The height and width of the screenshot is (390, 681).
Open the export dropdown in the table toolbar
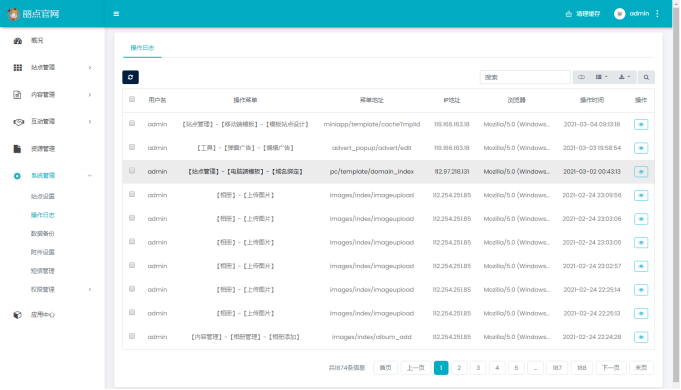[625, 77]
